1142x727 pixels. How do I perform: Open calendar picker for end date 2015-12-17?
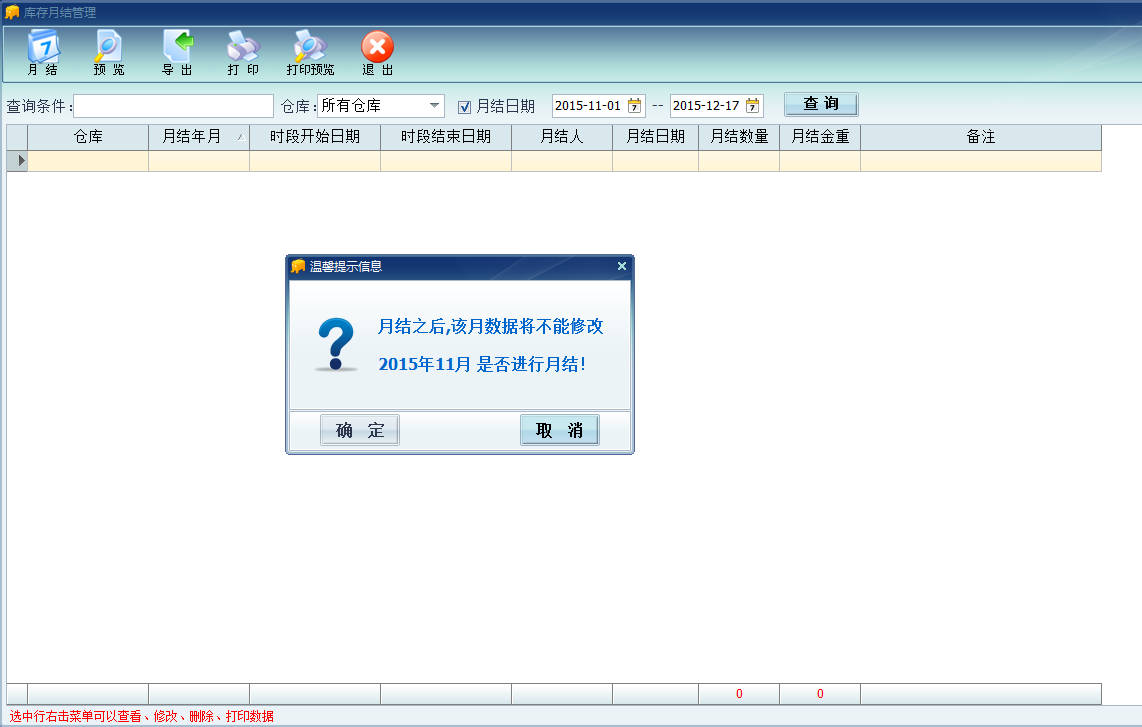pos(752,106)
